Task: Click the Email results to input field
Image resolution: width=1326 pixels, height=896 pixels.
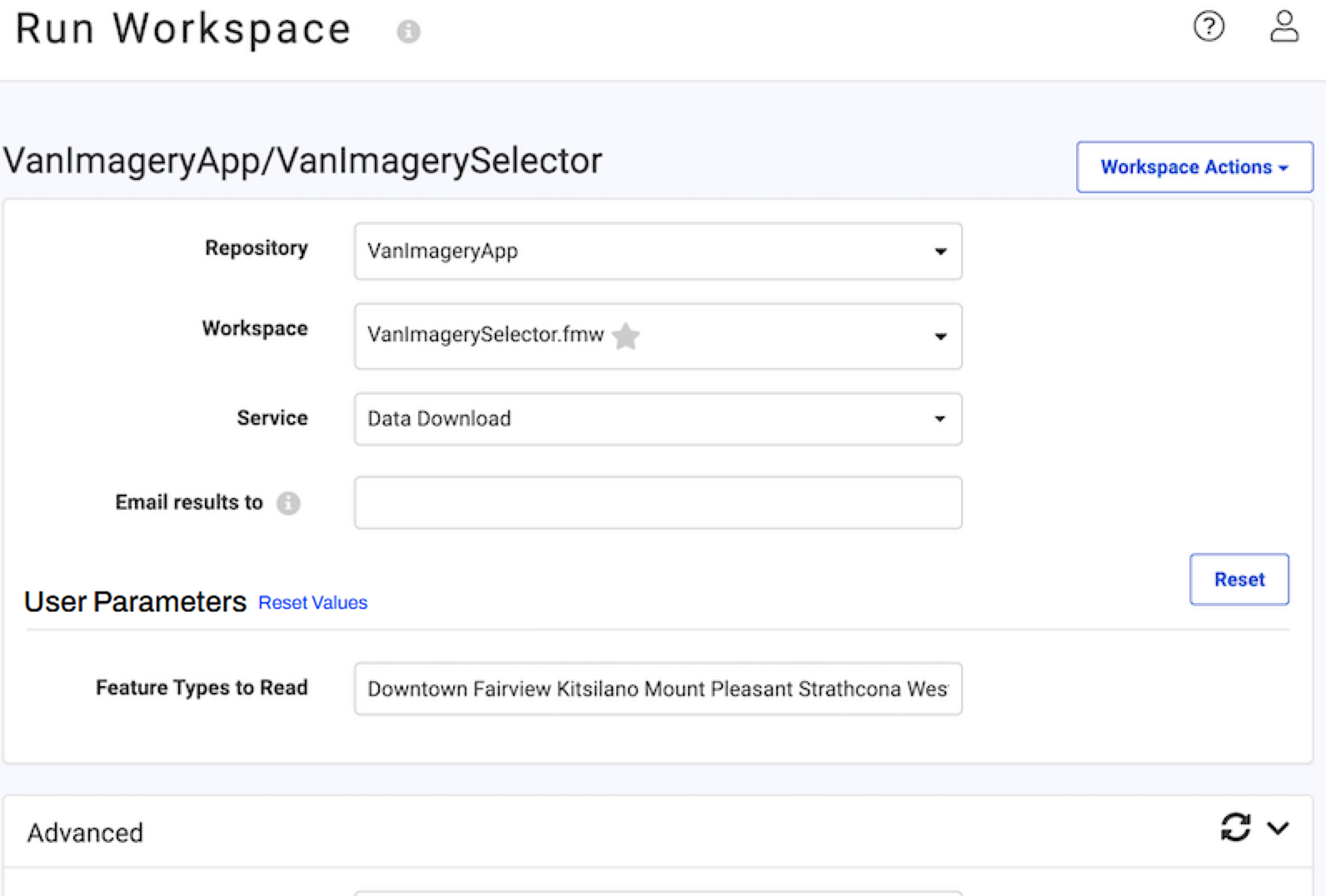Action: tap(658, 503)
